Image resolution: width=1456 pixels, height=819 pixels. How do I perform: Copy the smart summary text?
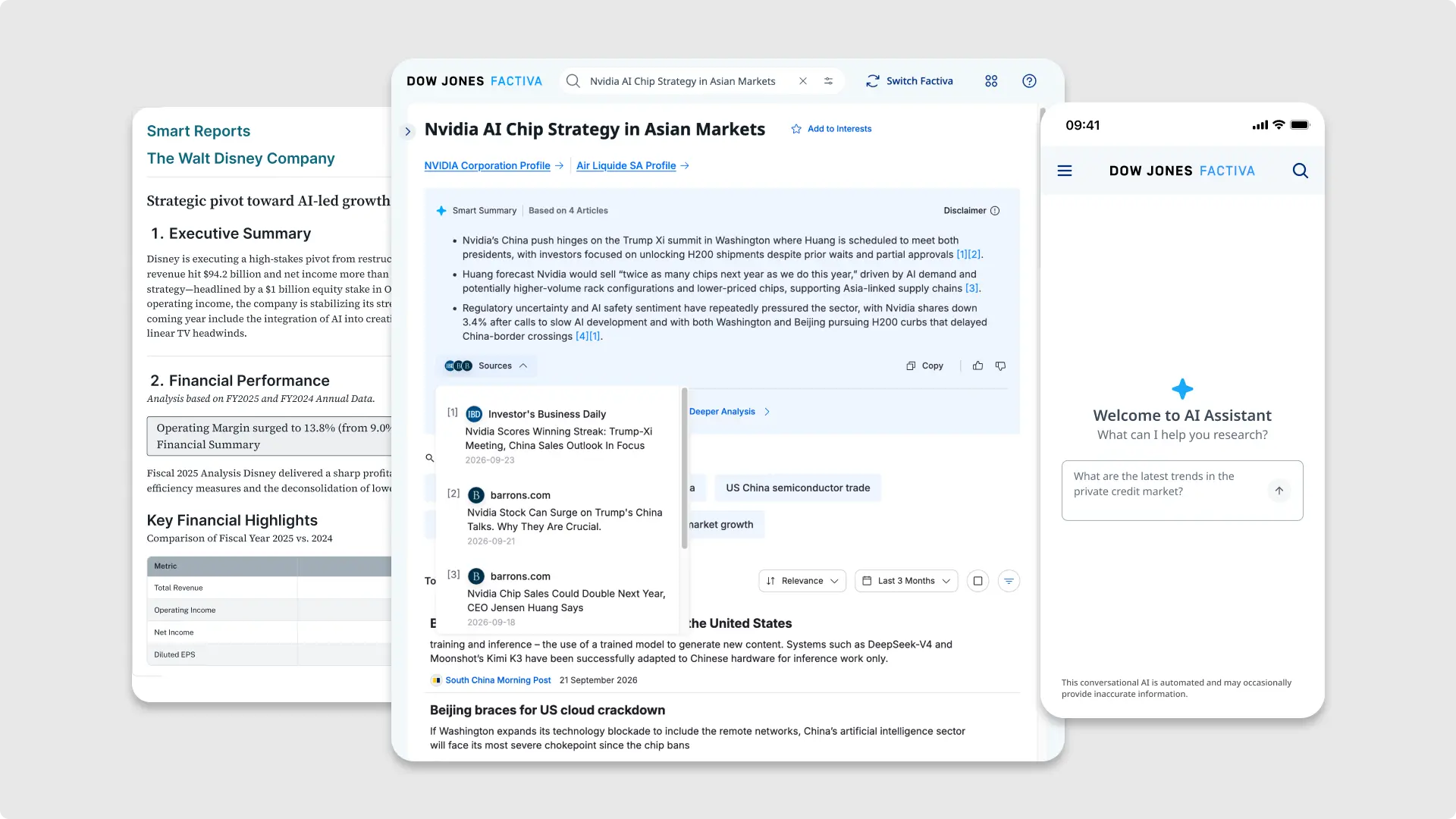(x=924, y=366)
